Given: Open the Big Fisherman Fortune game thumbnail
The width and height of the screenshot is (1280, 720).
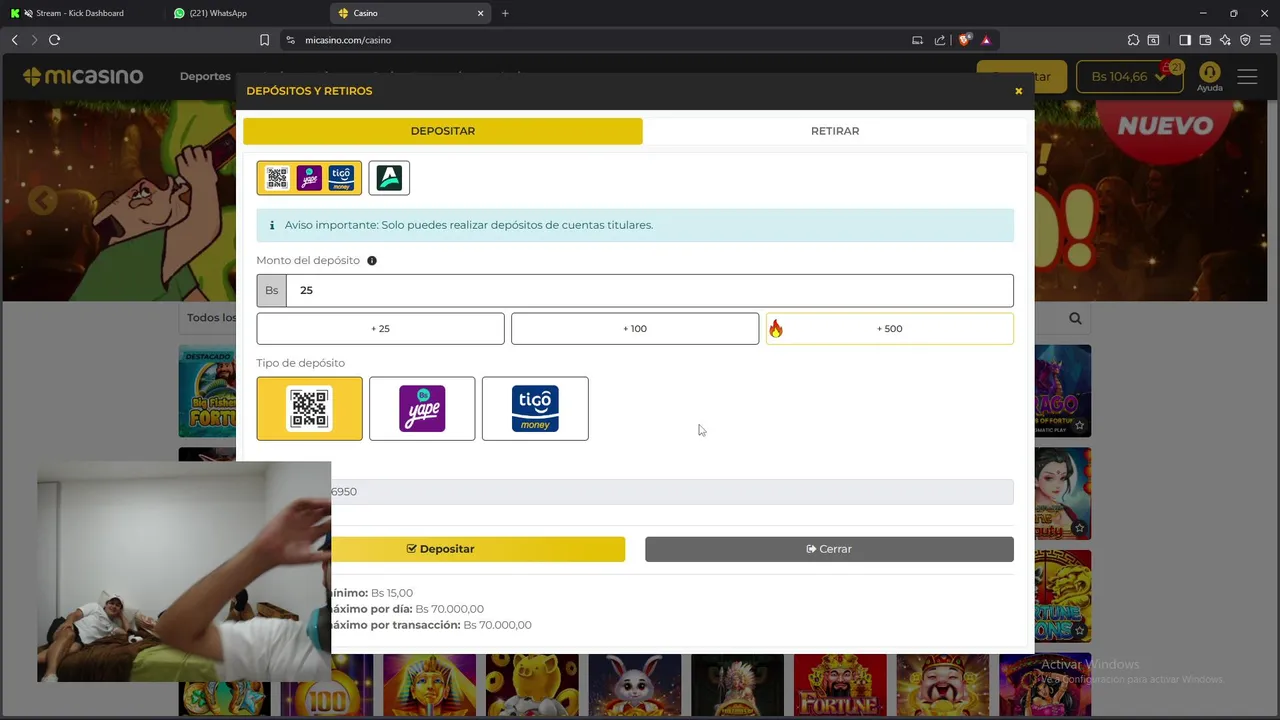Looking at the screenshot, I should [207, 391].
